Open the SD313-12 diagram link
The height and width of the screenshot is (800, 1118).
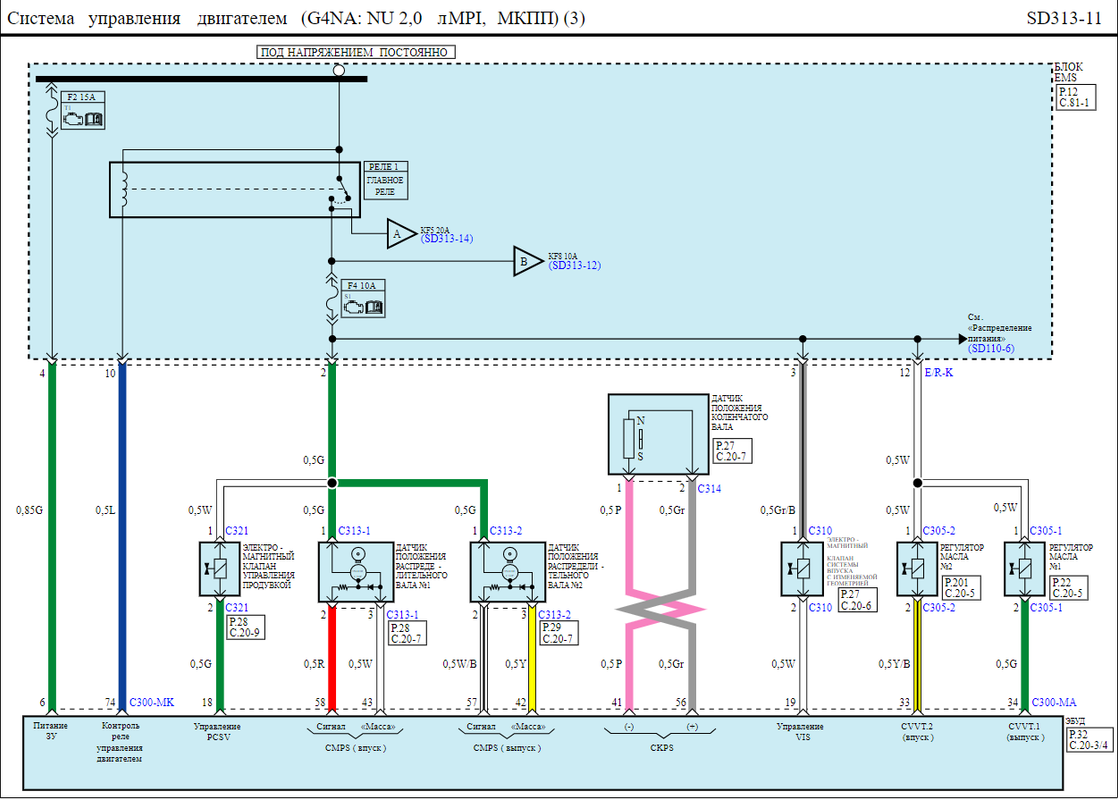point(575,265)
